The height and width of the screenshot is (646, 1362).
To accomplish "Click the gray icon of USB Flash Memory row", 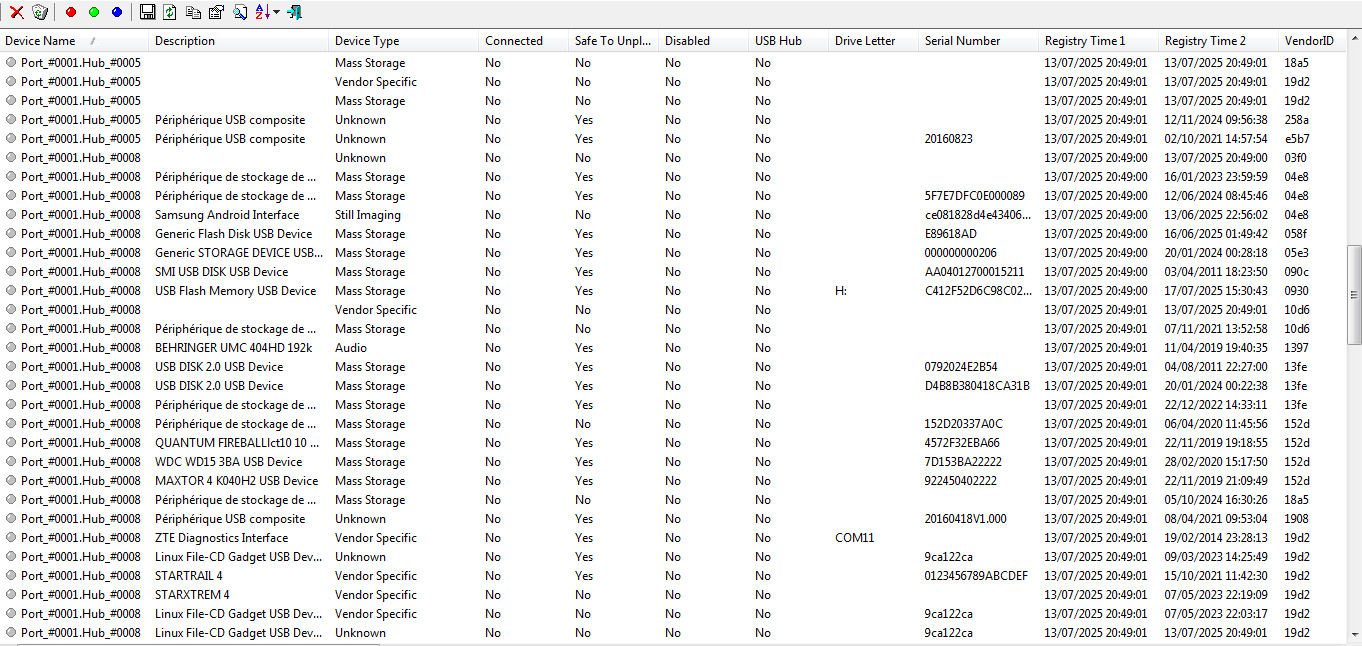I will (x=11, y=291).
